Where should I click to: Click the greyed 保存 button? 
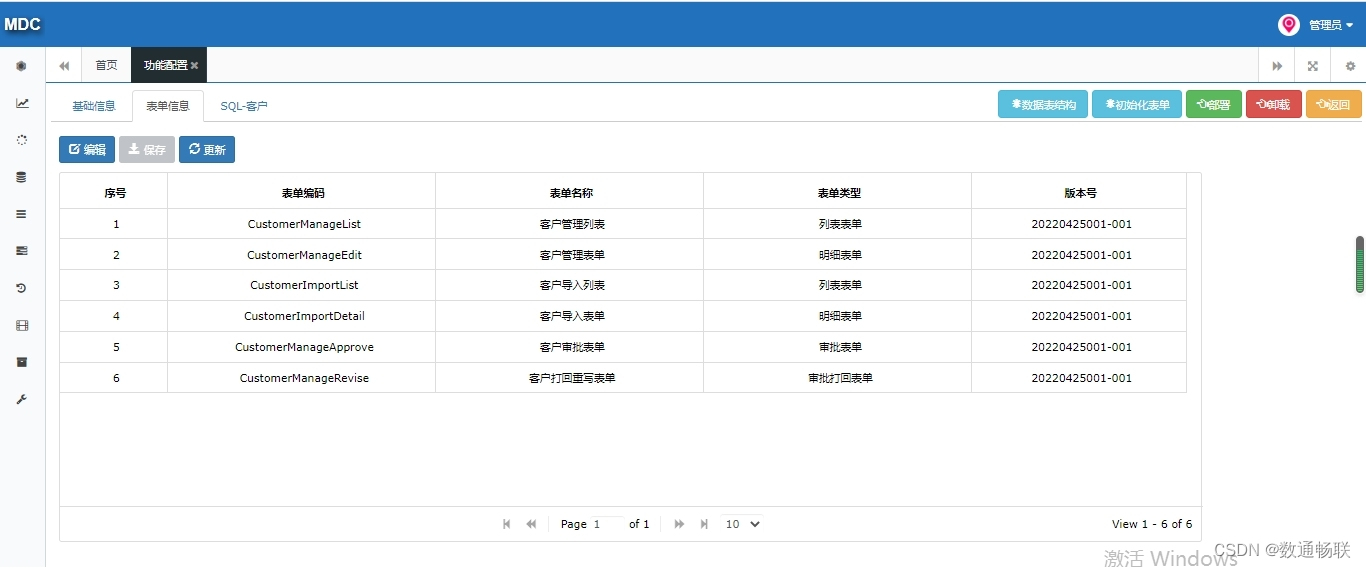pyautogui.click(x=147, y=150)
